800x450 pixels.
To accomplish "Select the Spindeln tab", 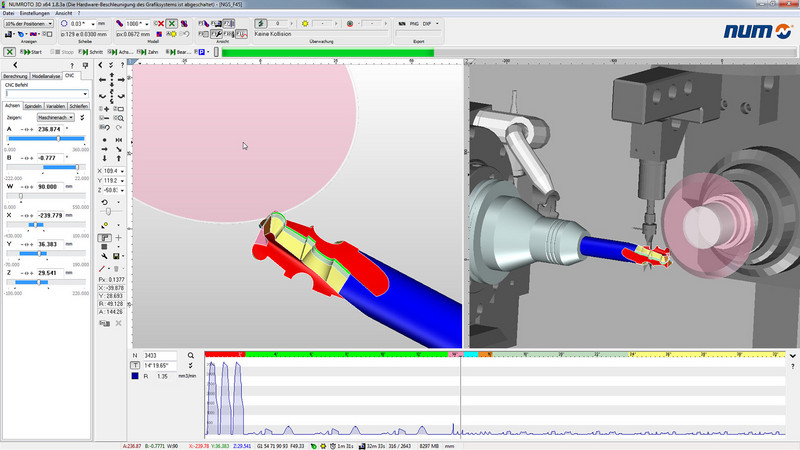I will [33, 105].
